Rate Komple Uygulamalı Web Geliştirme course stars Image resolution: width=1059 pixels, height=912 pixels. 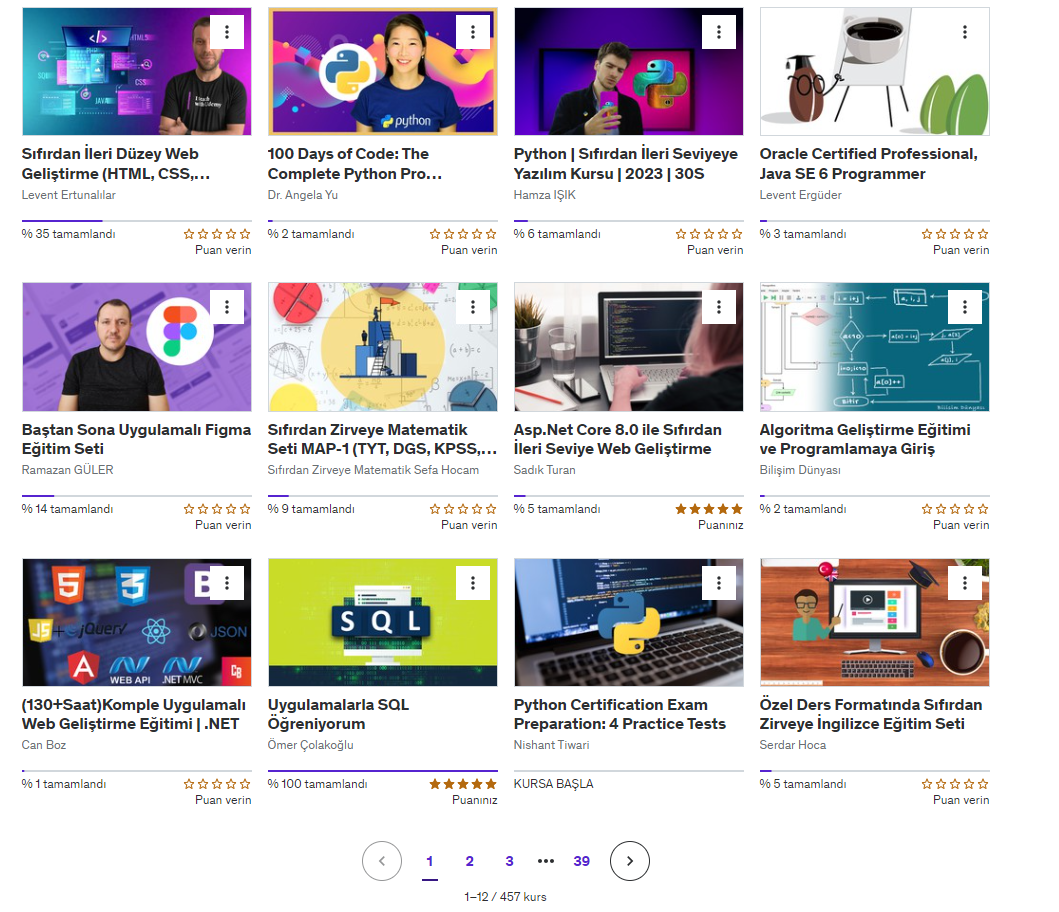click(217, 784)
